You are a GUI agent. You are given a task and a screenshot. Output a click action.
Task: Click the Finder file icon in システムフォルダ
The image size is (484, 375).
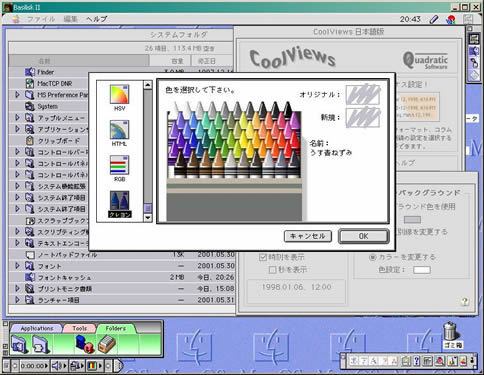tap(30, 72)
